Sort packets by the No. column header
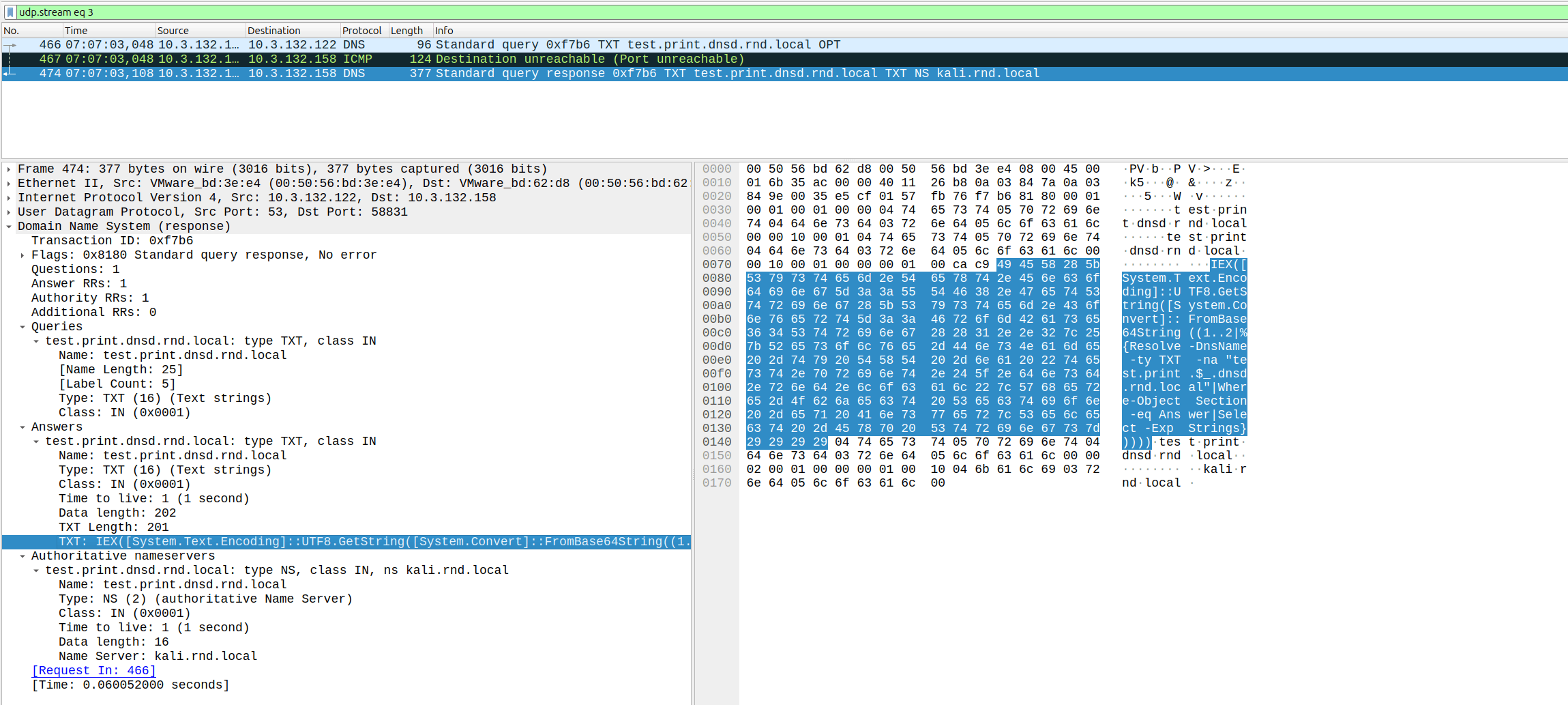The image size is (1568, 705). 32,31
